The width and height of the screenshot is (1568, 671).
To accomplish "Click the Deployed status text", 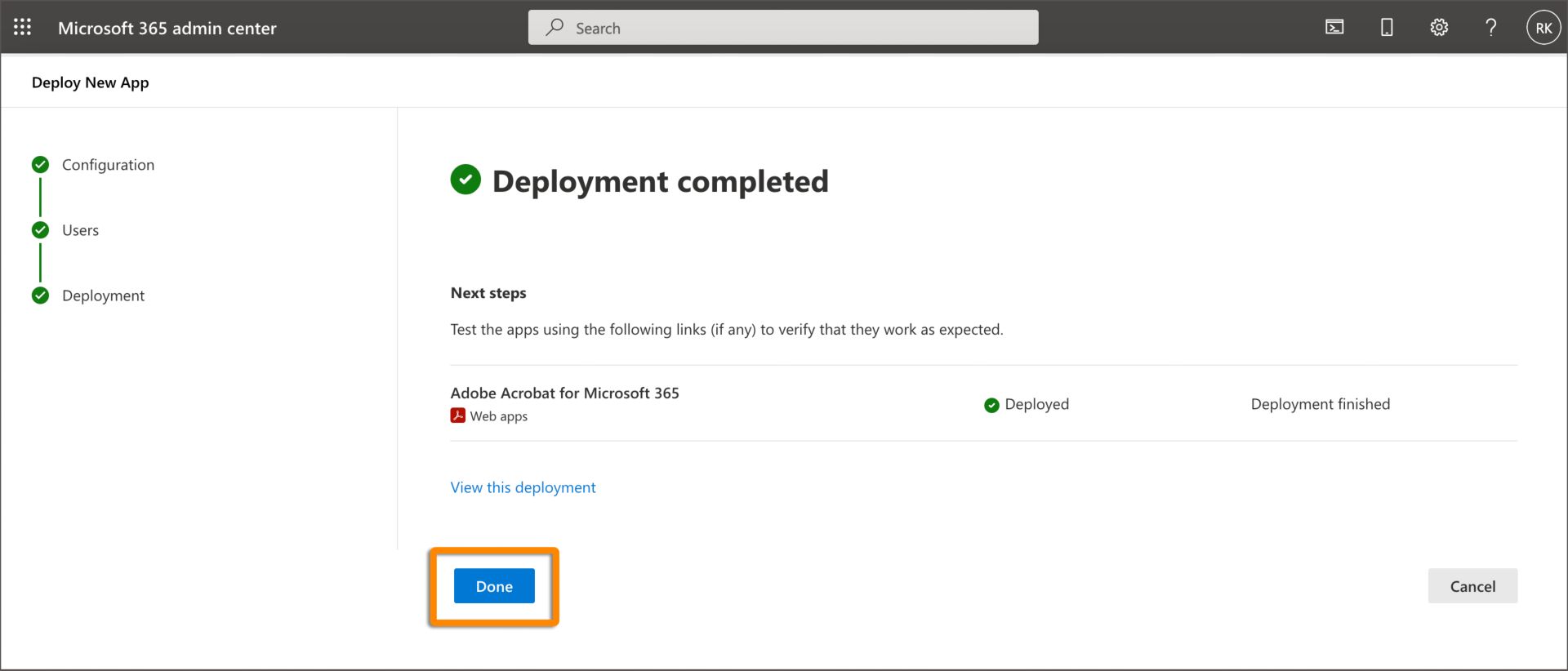I will pos(1036,404).
